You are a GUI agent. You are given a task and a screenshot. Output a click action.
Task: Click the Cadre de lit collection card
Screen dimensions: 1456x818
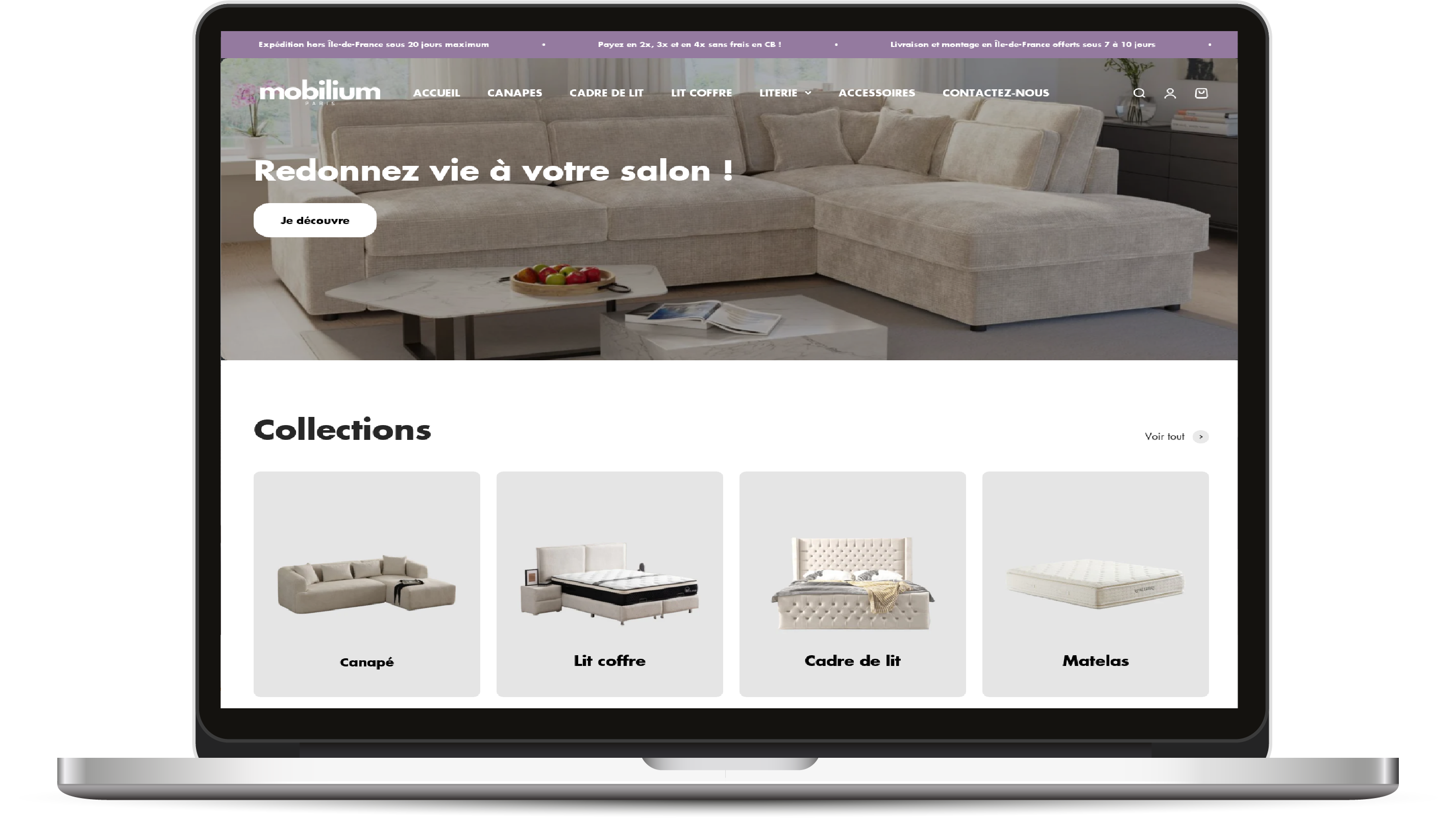pos(852,583)
